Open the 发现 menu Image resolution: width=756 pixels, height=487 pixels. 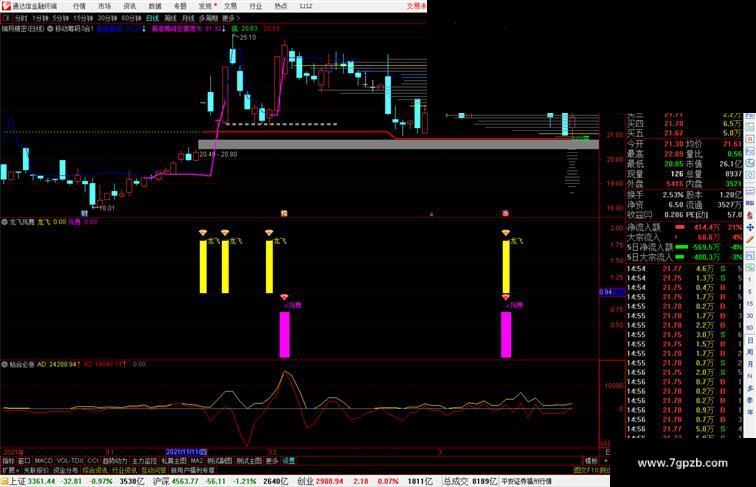205,6
